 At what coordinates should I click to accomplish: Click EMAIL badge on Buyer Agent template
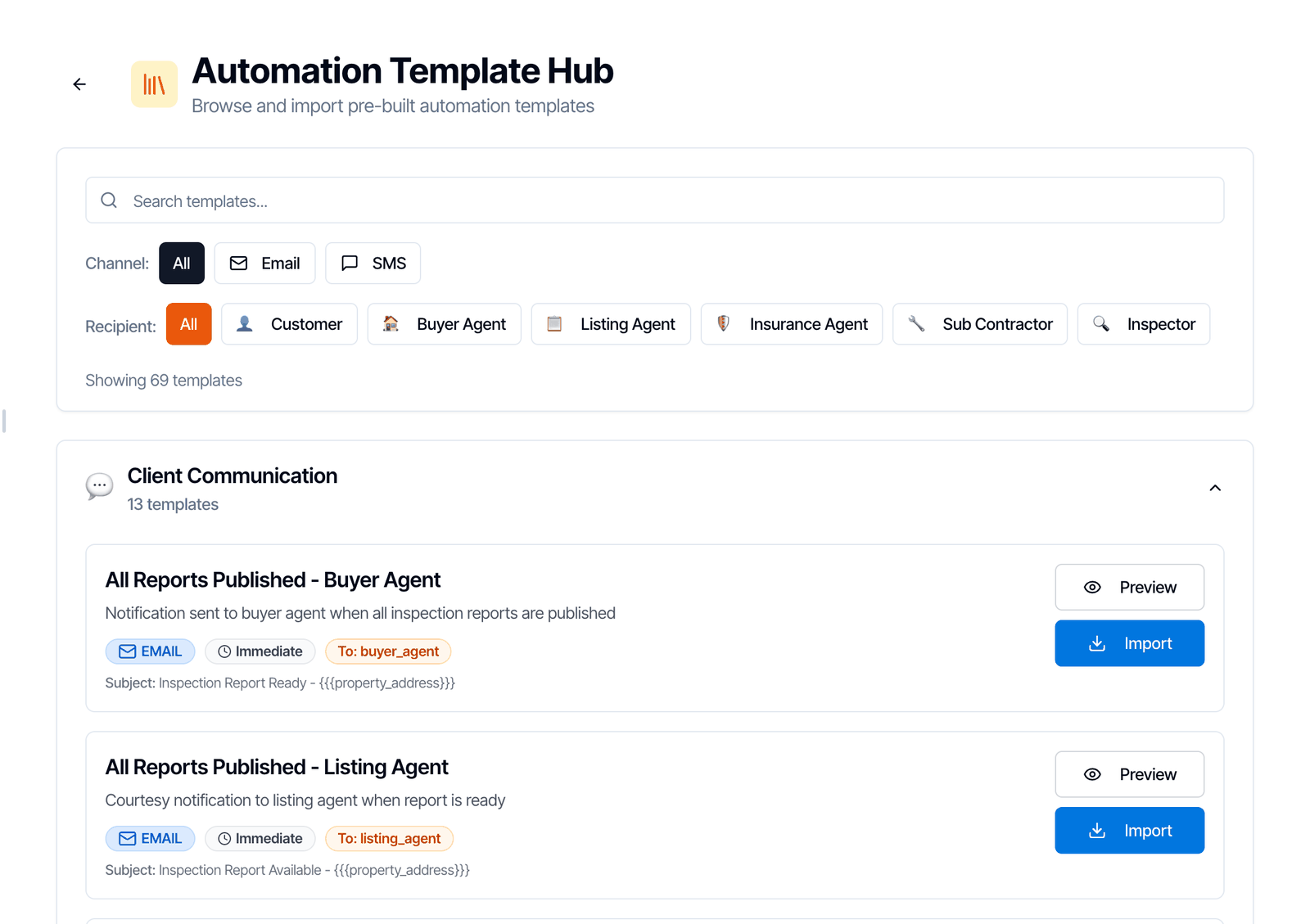point(150,651)
